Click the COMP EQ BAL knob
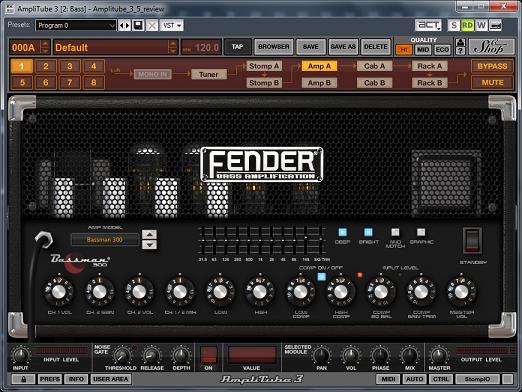 381,292
